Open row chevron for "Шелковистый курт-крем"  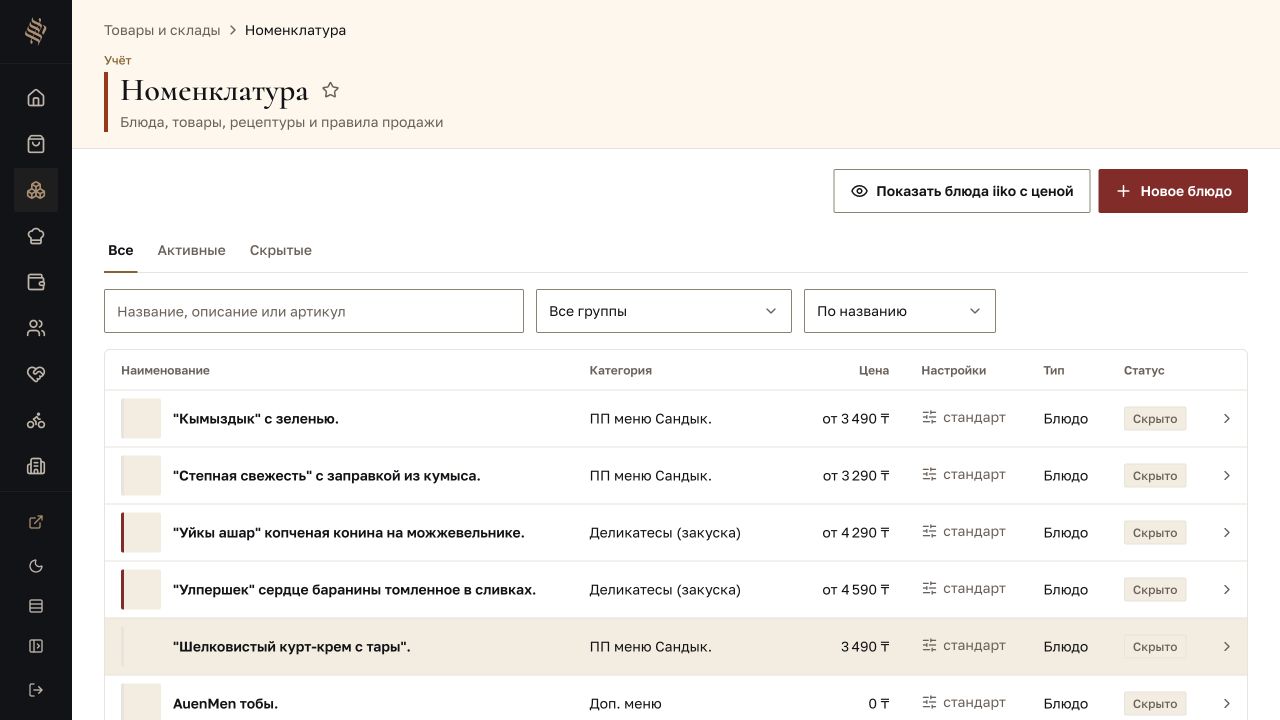1227,647
